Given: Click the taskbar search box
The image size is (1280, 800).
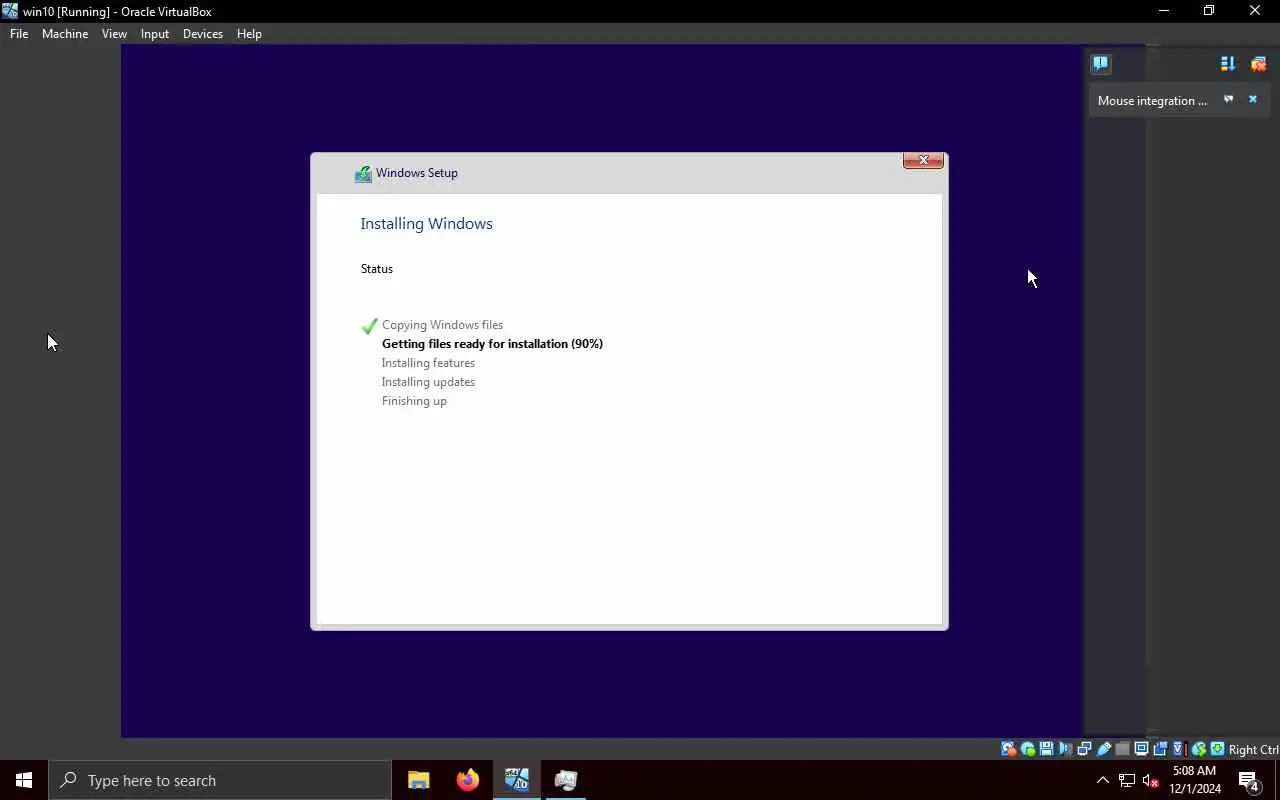Looking at the screenshot, I should (220, 780).
